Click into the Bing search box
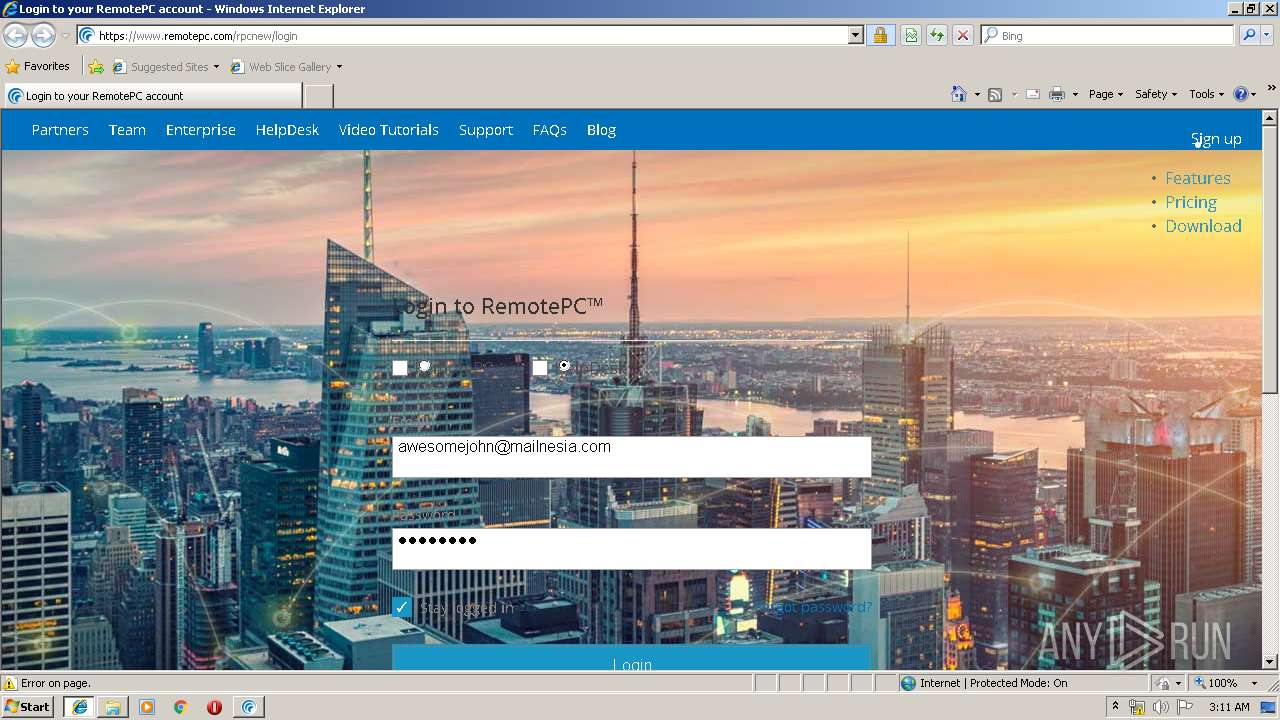 click(x=1108, y=35)
